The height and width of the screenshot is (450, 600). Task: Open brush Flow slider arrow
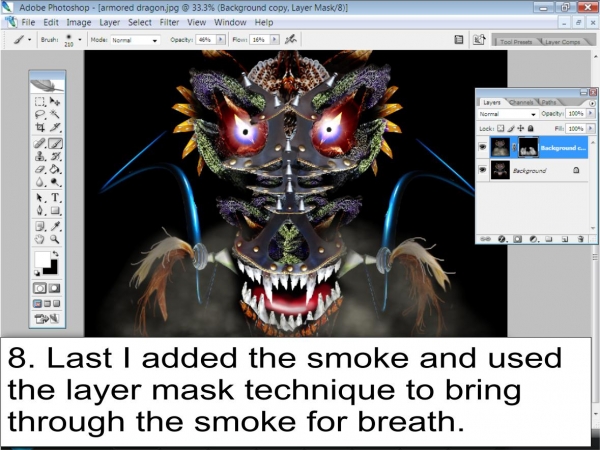pyautogui.click(x=275, y=39)
